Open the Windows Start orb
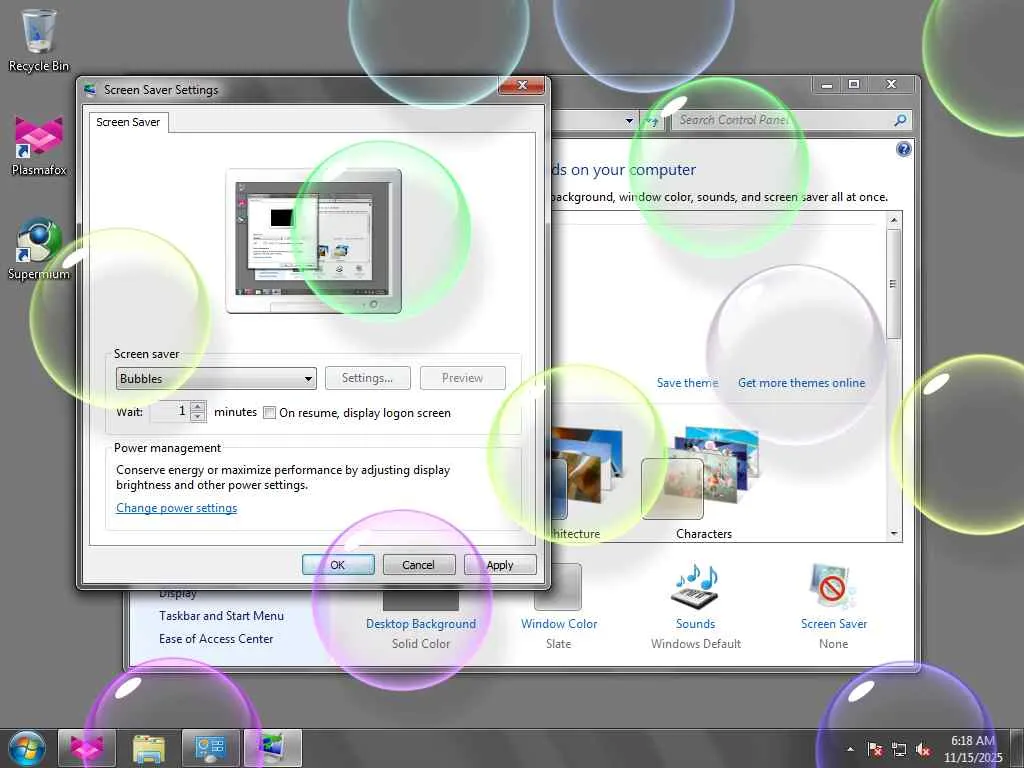Image resolution: width=1024 pixels, height=768 pixels. pyautogui.click(x=27, y=748)
